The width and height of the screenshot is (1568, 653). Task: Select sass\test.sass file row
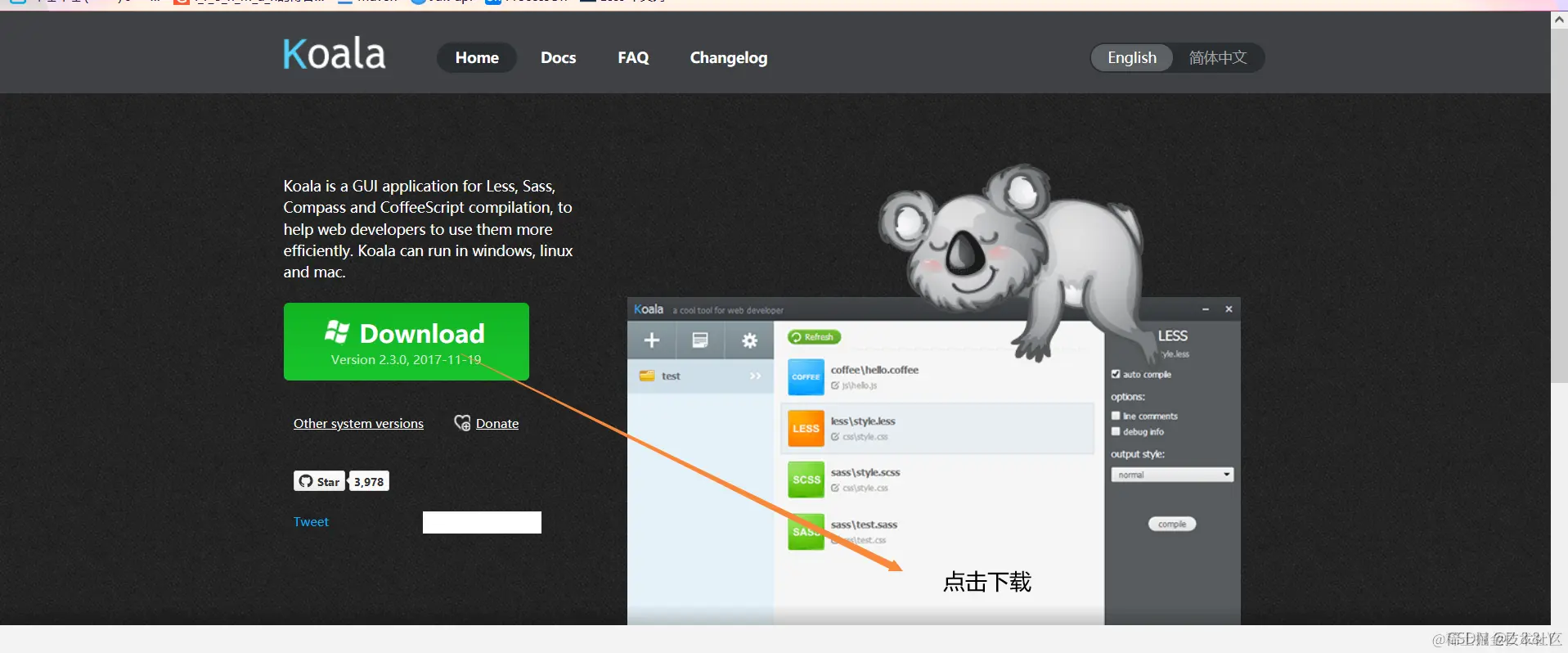coord(937,531)
